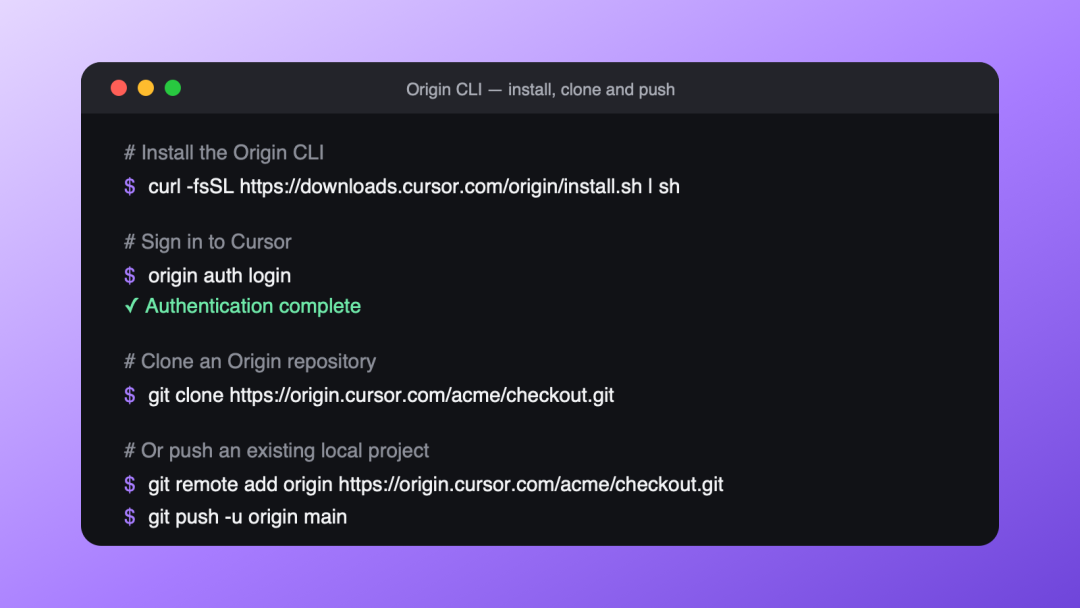Screen dimensions: 1080x608
Task: Select the comment '# Or push an existing local project'
Action: click(276, 450)
